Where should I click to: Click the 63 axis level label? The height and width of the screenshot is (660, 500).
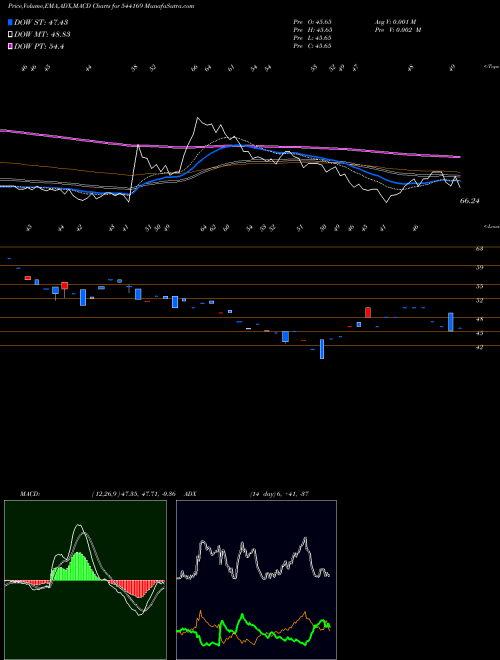479,249
